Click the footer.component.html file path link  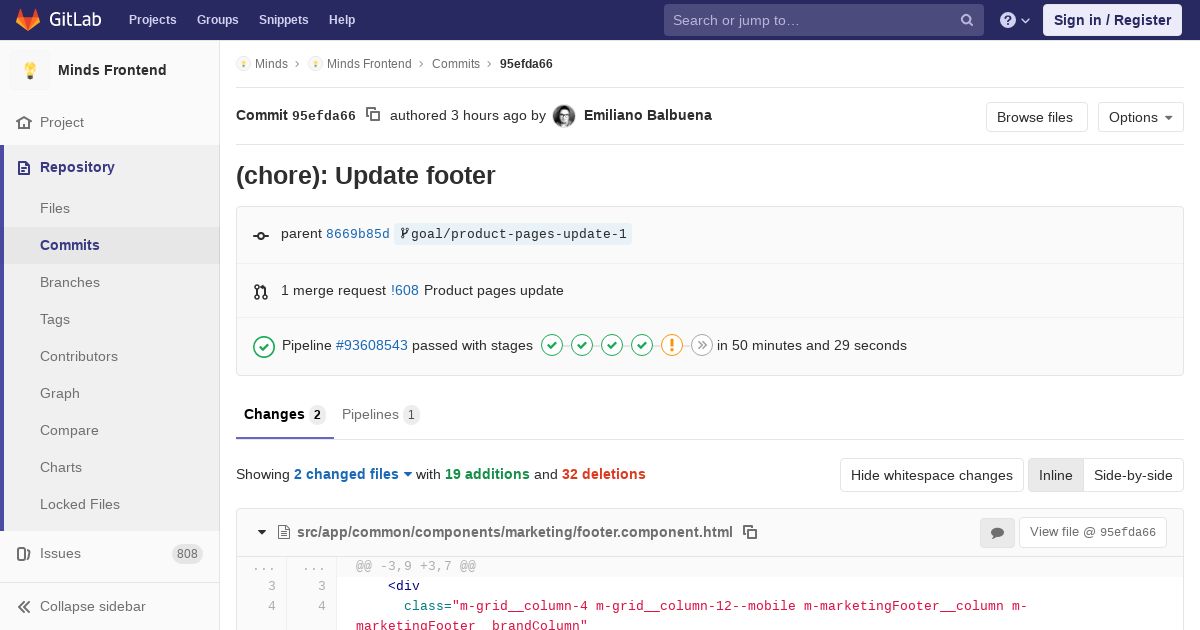point(515,532)
